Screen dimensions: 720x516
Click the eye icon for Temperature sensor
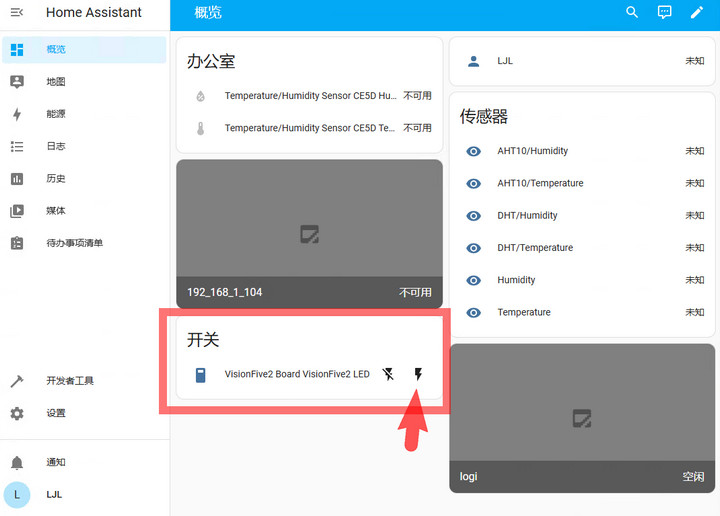click(x=473, y=313)
